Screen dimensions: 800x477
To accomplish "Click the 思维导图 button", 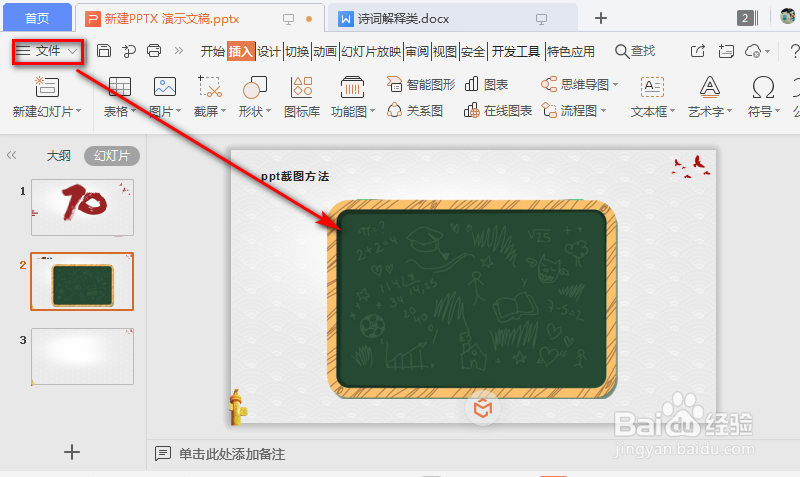I will [x=575, y=84].
